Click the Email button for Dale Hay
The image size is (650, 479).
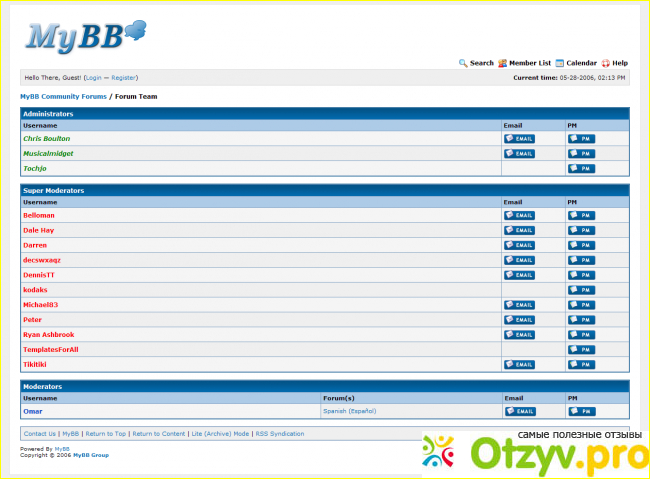519,230
